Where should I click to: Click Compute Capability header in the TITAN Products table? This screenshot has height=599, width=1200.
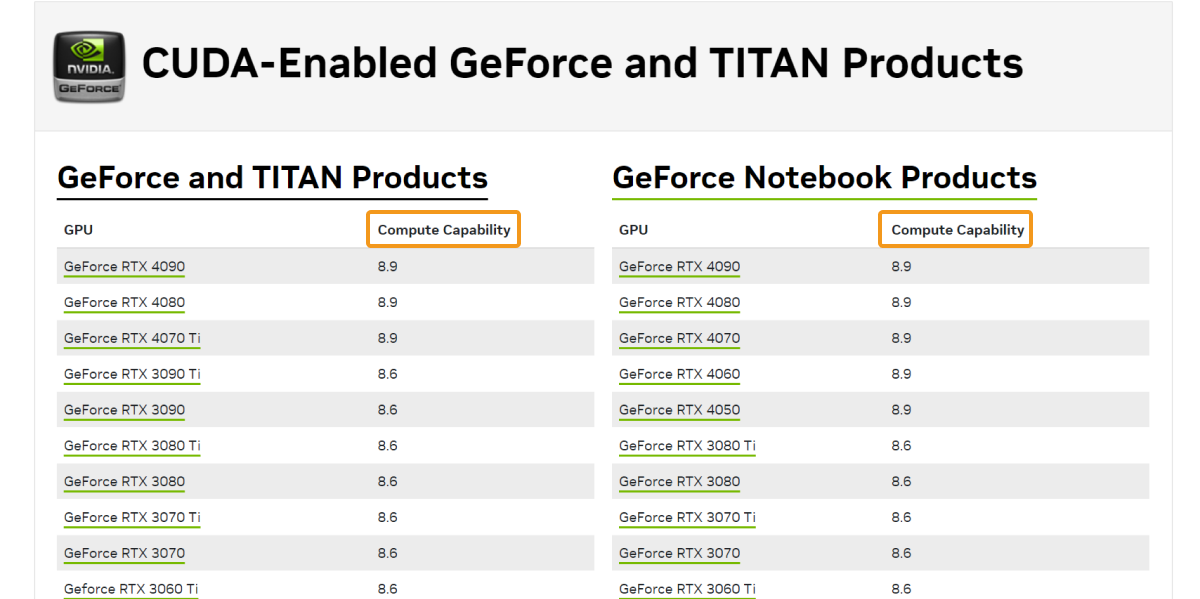444,230
